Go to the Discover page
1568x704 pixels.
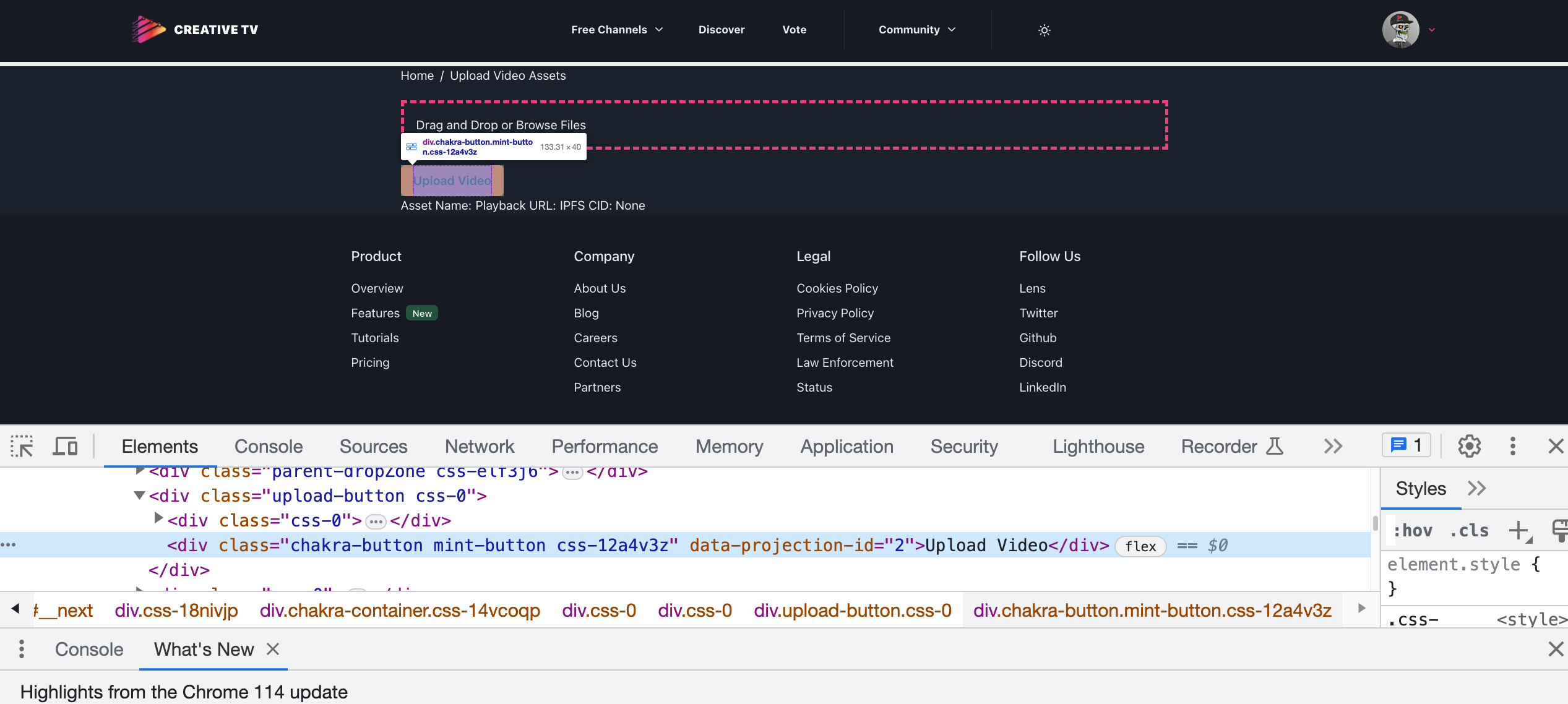coord(722,30)
